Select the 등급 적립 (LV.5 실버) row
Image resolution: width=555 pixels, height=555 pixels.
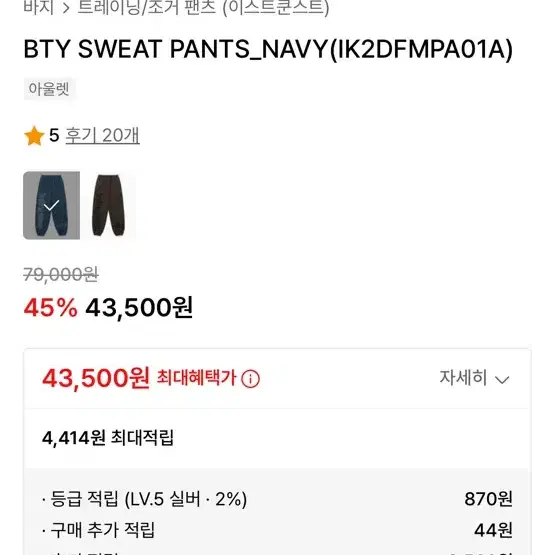[x=277, y=499]
